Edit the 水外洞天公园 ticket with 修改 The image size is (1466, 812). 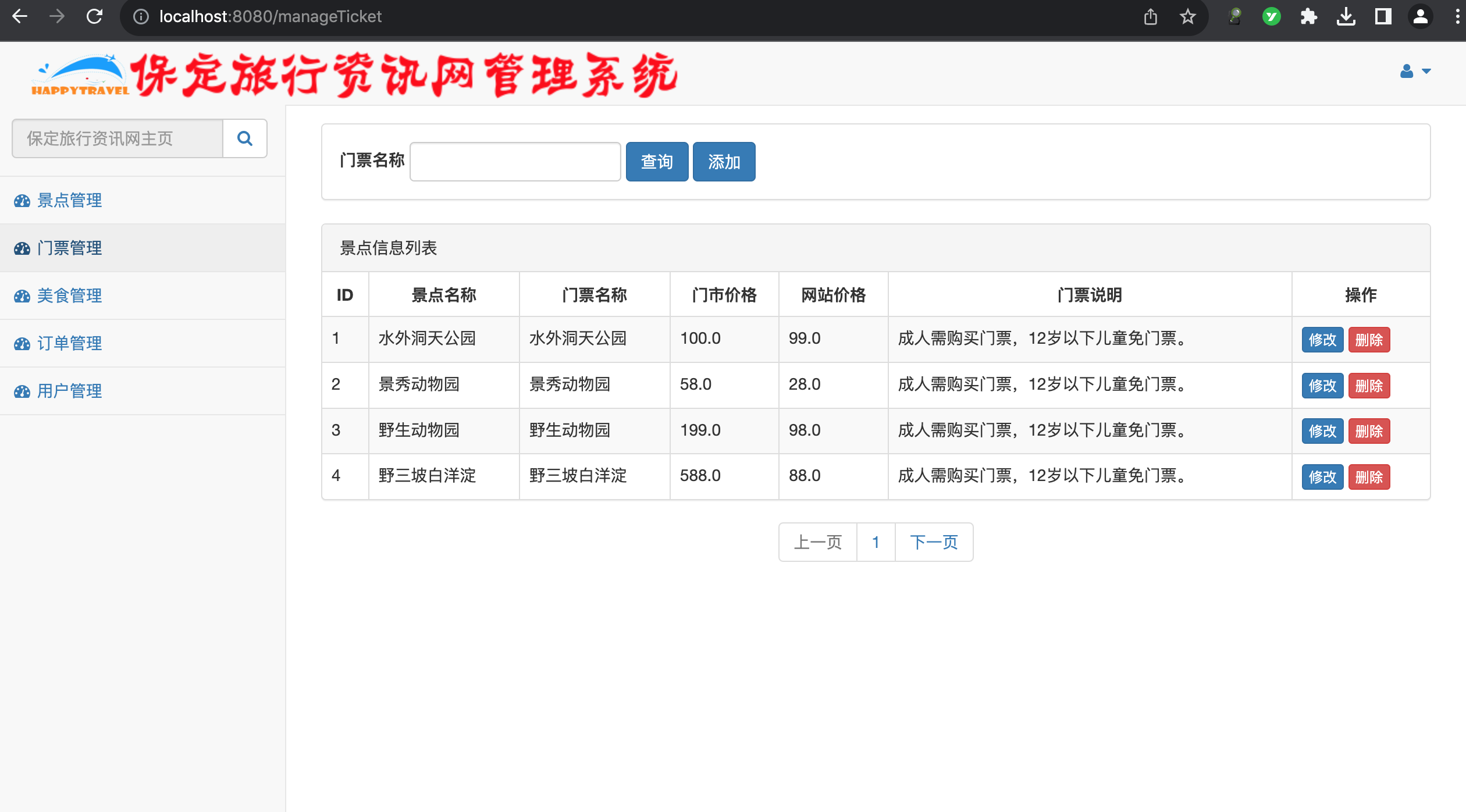pos(1322,340)
